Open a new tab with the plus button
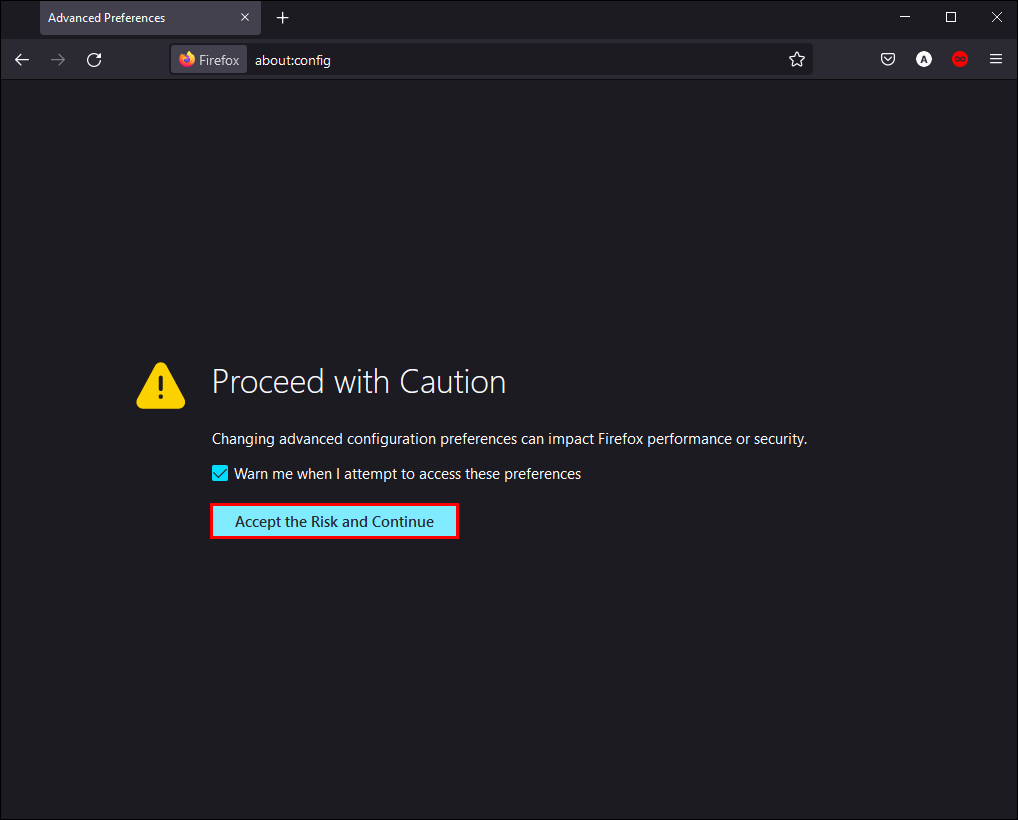This screenshot has height=820, width=1018. coord(282,18)
